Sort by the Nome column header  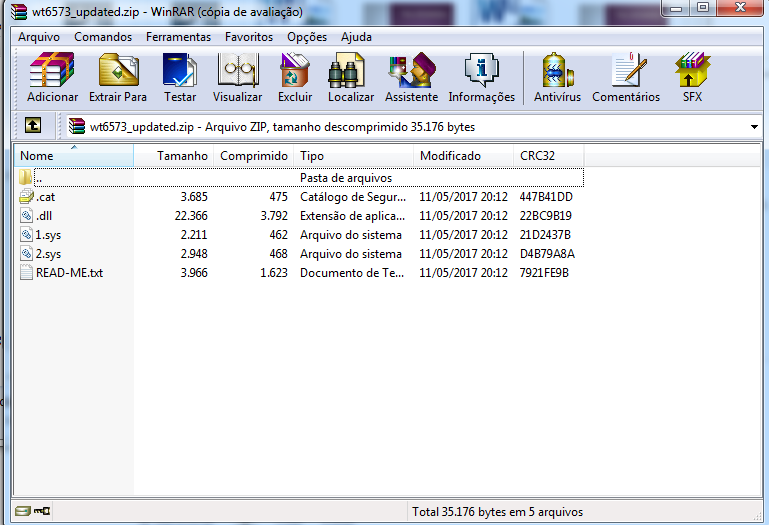click(x=74, y=156)
